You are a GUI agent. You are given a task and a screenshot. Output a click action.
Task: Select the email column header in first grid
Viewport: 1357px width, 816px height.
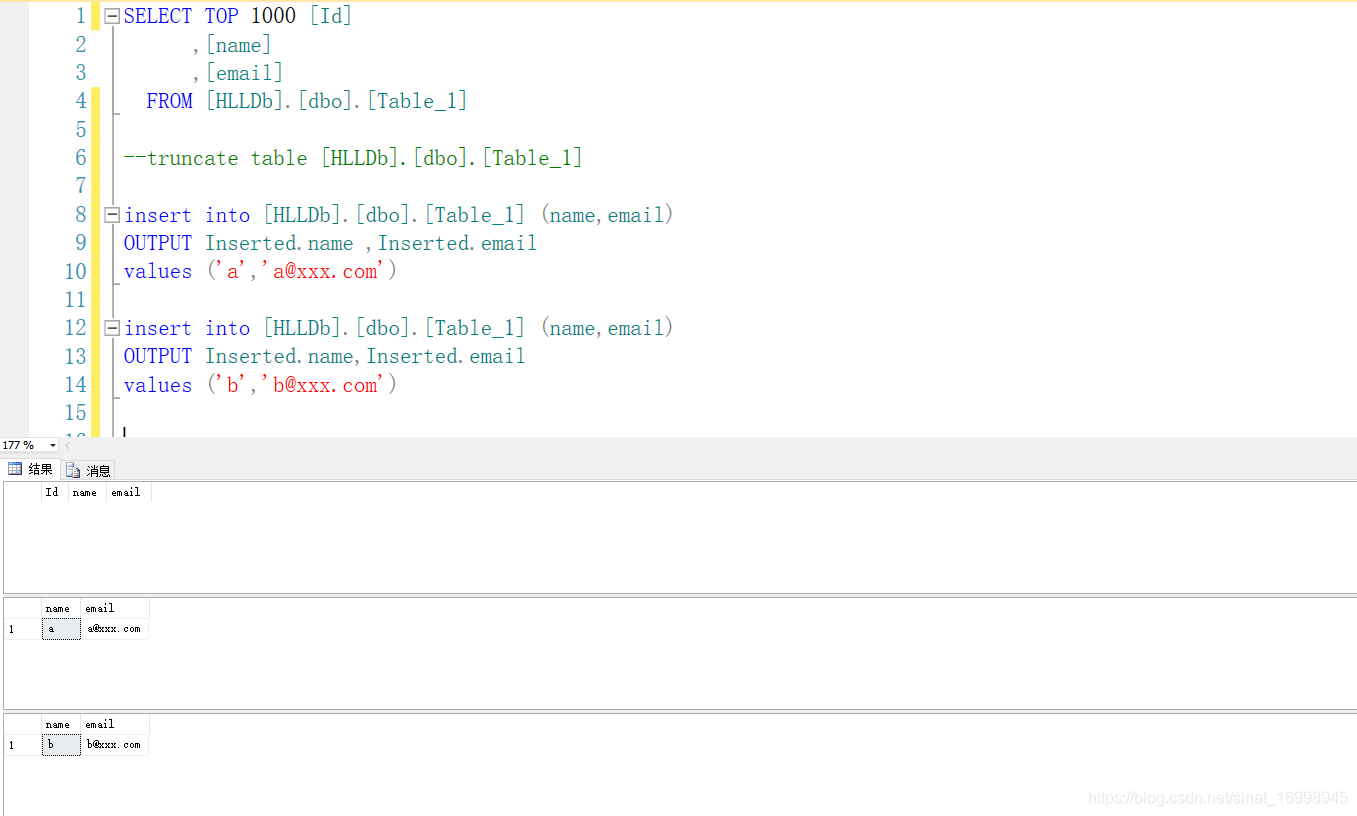[x=128, y=492]
